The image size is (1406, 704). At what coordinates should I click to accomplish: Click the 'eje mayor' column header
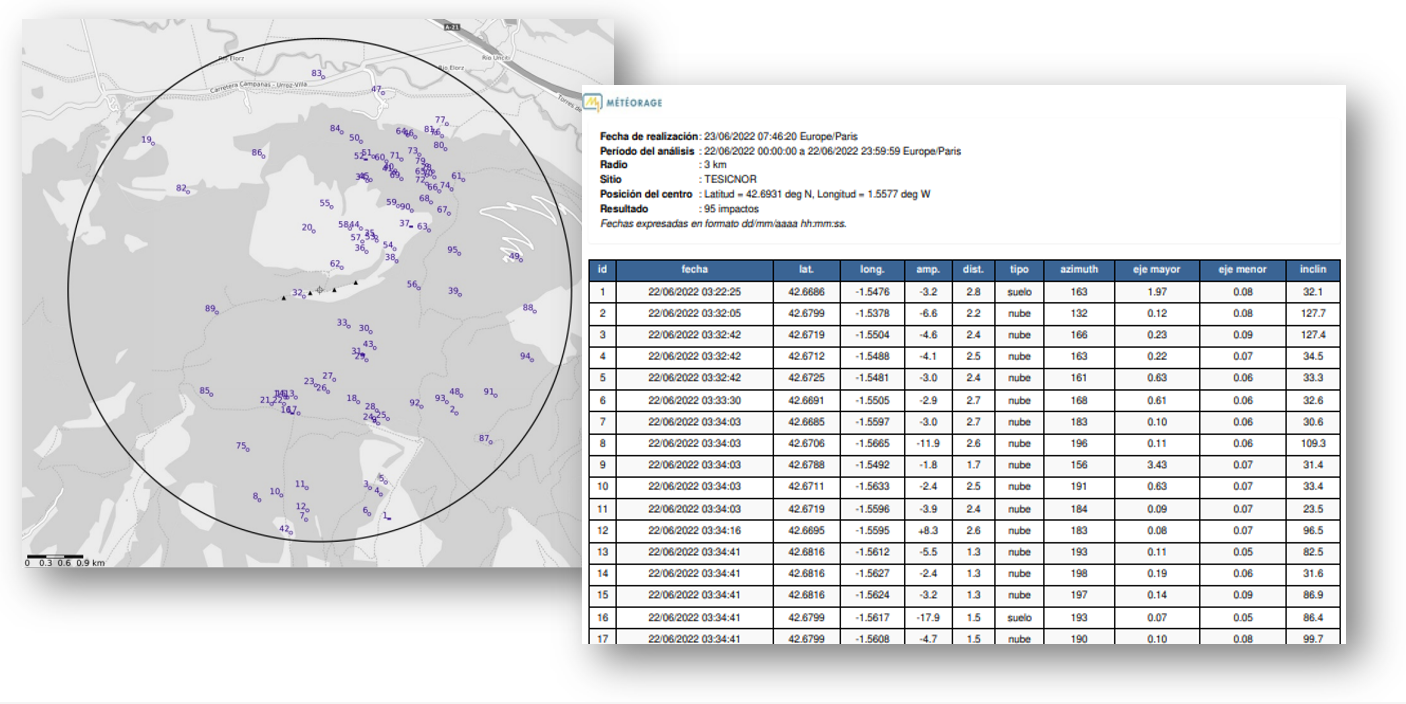click(1156, 269)
